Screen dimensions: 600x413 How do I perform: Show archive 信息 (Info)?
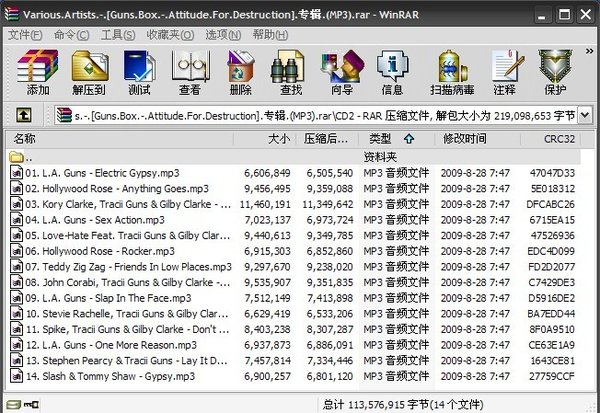pyautogui.click(x=392, y=72)
